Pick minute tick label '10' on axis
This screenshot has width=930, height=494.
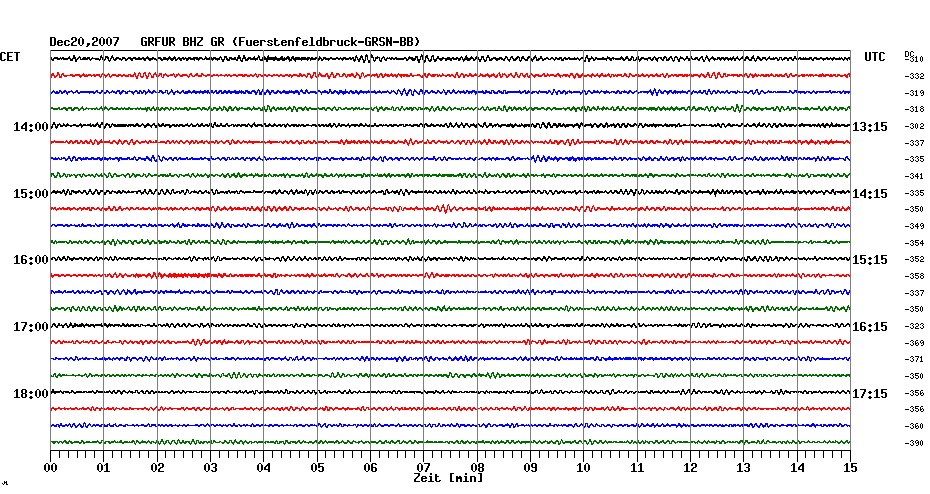coord(584,468)
